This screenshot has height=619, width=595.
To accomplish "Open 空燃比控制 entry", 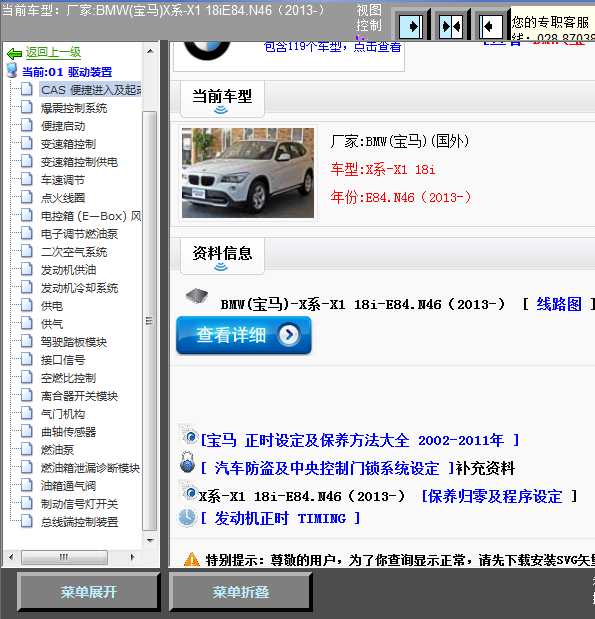I will coord(68,378).
